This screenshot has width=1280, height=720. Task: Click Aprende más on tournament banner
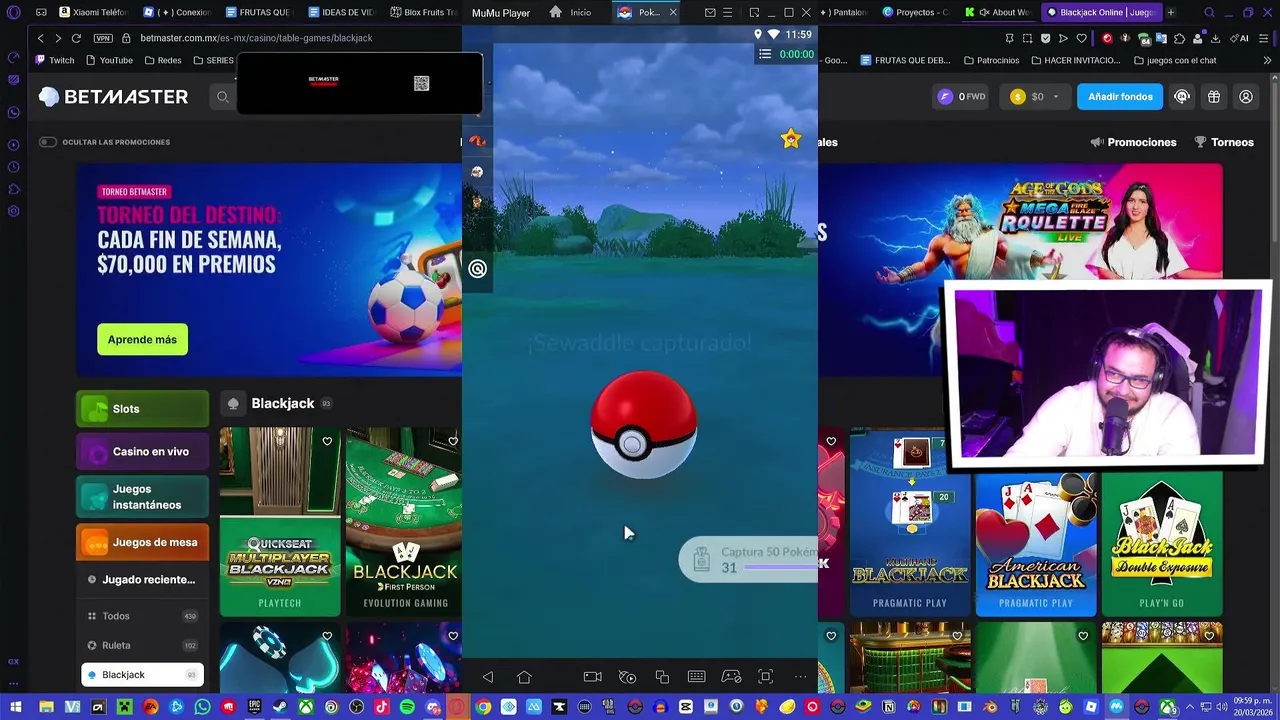[x=142, y=340]
